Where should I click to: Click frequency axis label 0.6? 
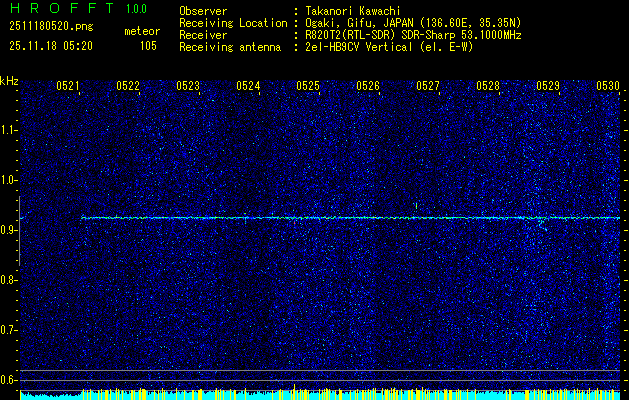click(7, 380)
